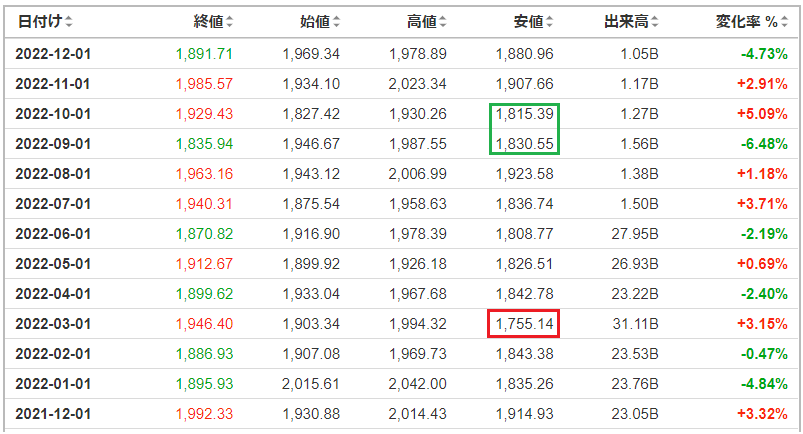
Task: Click volume value 1.05B
Action: coord(639,54)
